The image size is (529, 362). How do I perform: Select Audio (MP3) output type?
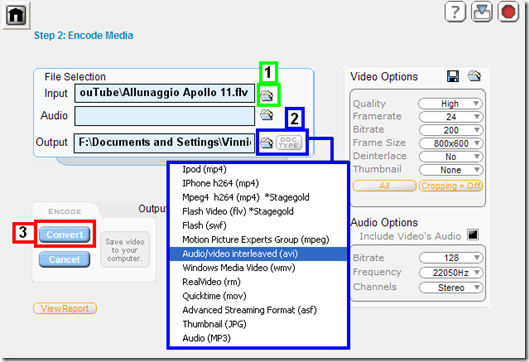pyautogui.click(x=258, y=338)
